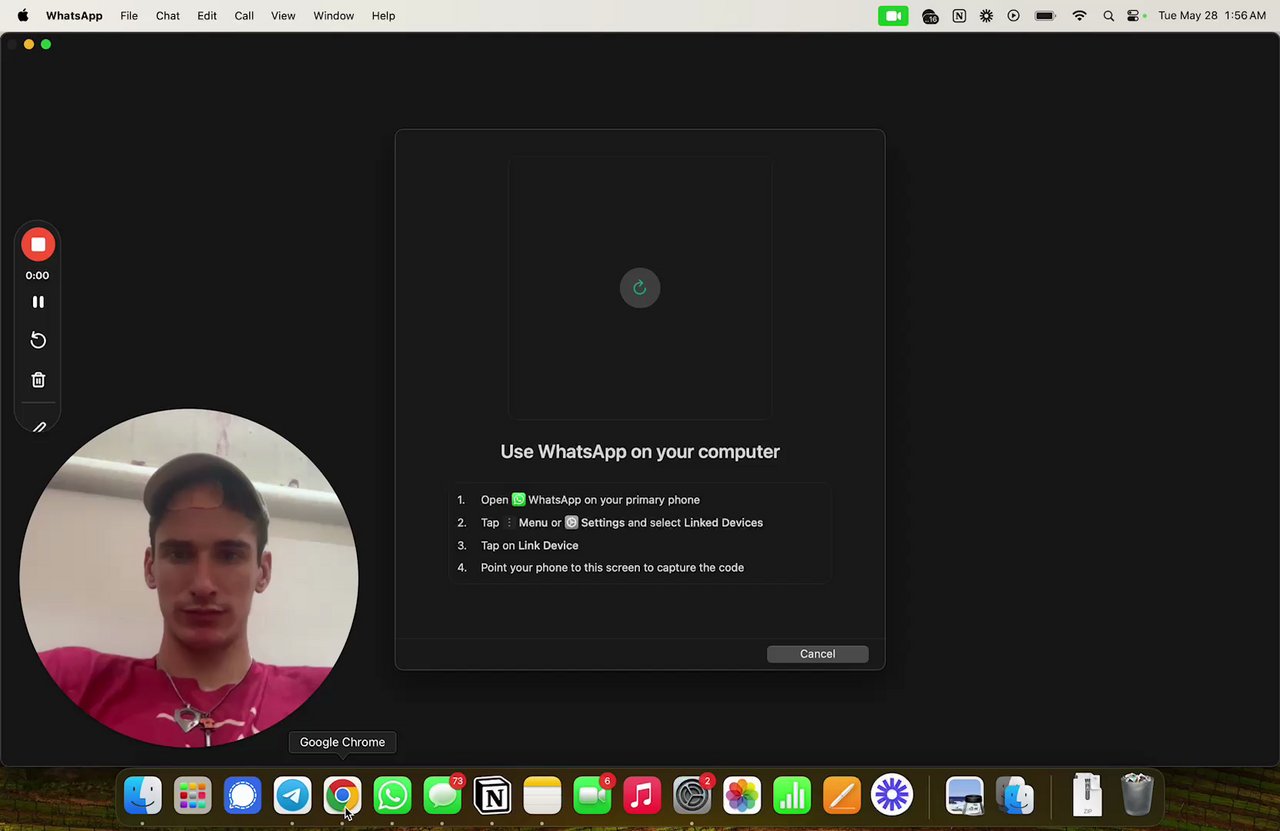Click step 1 "Open WhatsApp on your primary phone"
The image size is (1280, 831).
590,500
